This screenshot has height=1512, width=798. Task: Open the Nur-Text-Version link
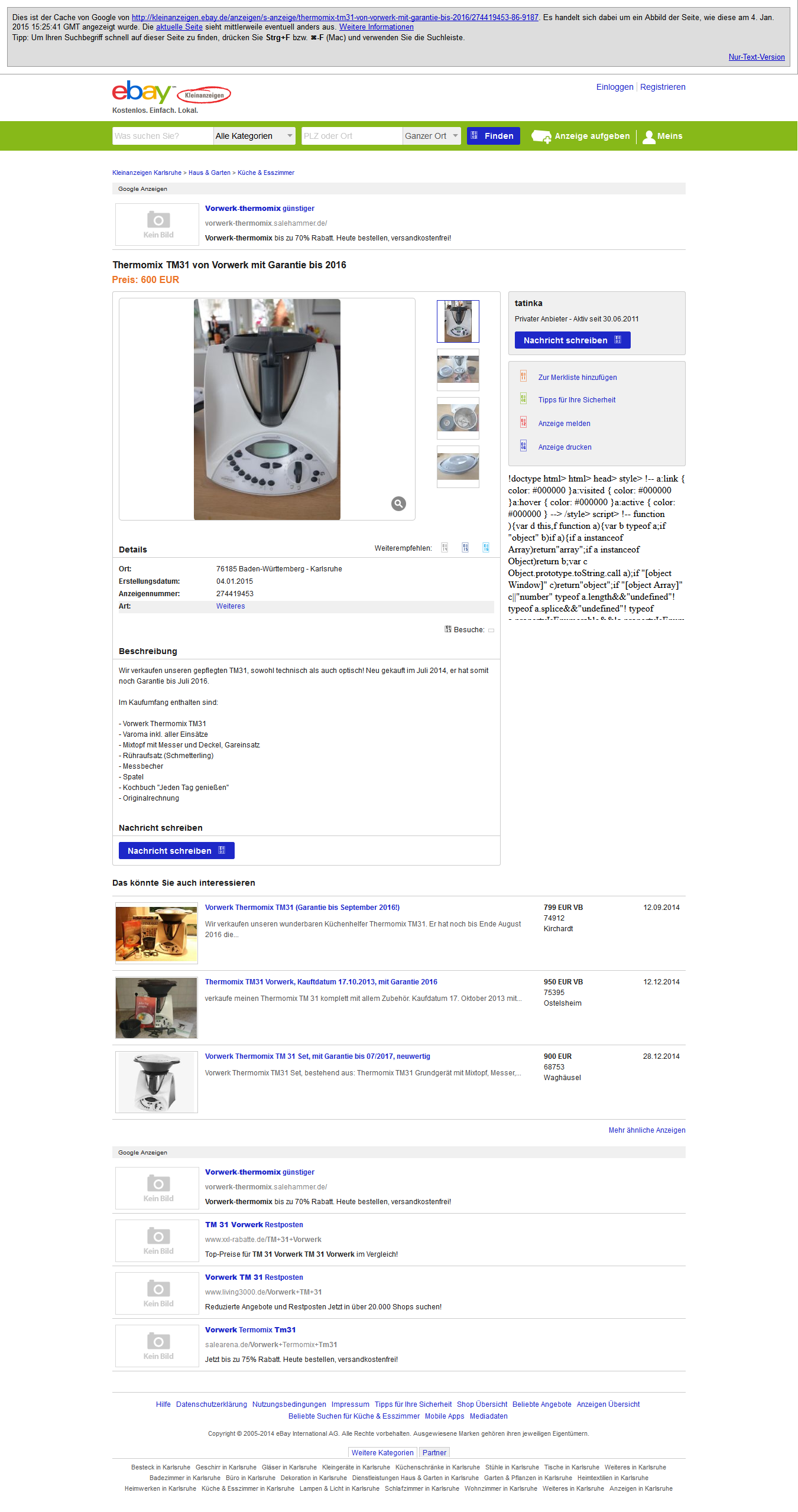point(757,57)
